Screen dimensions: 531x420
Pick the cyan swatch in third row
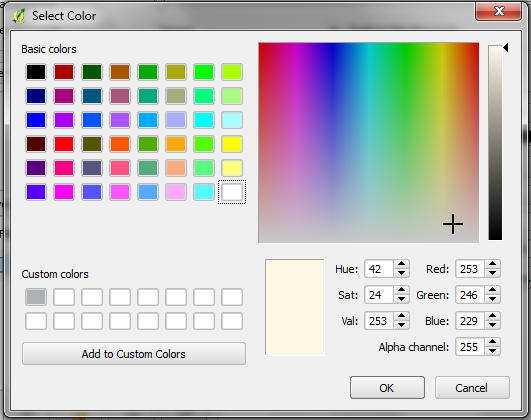click(204, 120)
